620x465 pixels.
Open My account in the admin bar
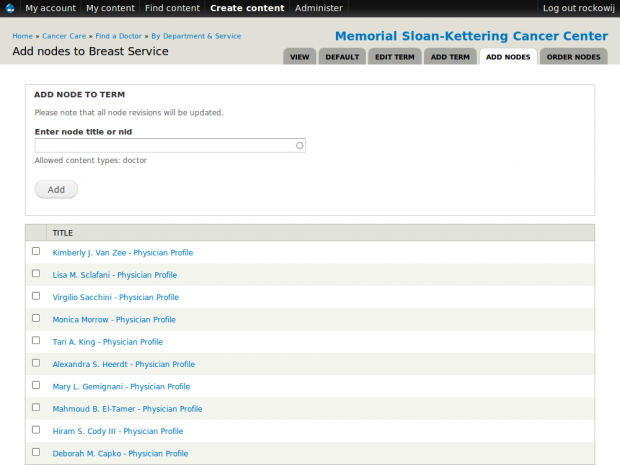click(50, 8)
